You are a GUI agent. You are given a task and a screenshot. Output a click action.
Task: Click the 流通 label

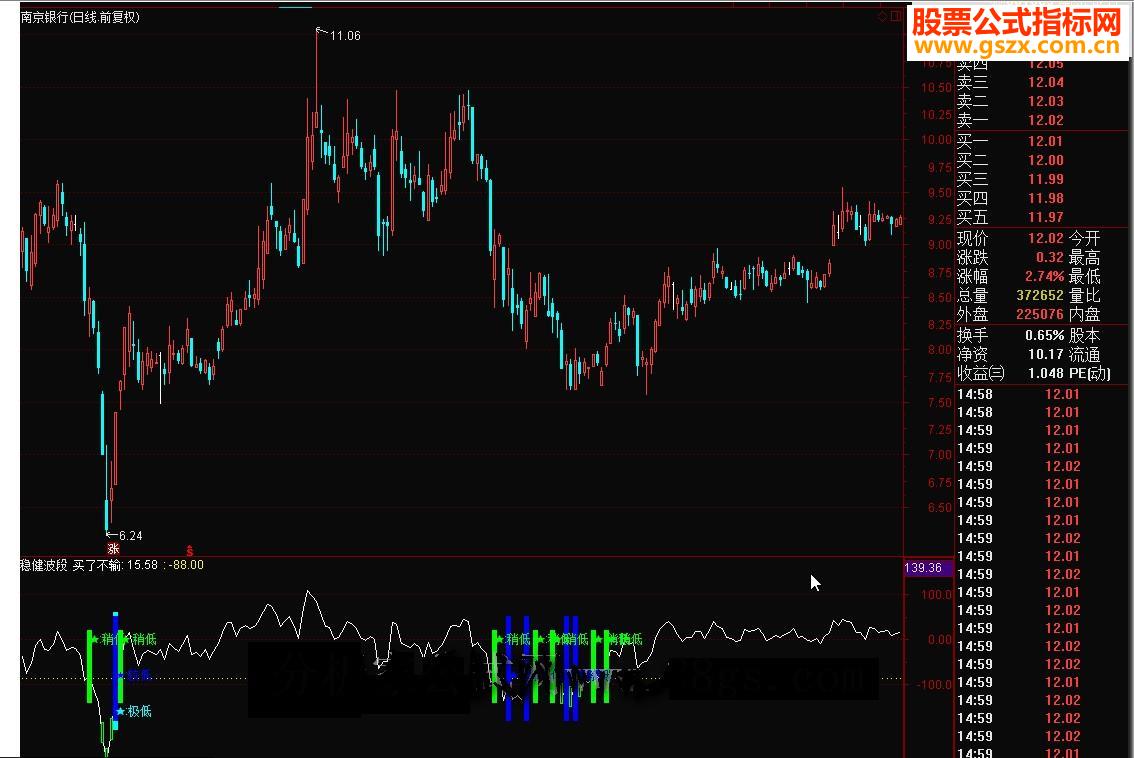click(1085, 354)
